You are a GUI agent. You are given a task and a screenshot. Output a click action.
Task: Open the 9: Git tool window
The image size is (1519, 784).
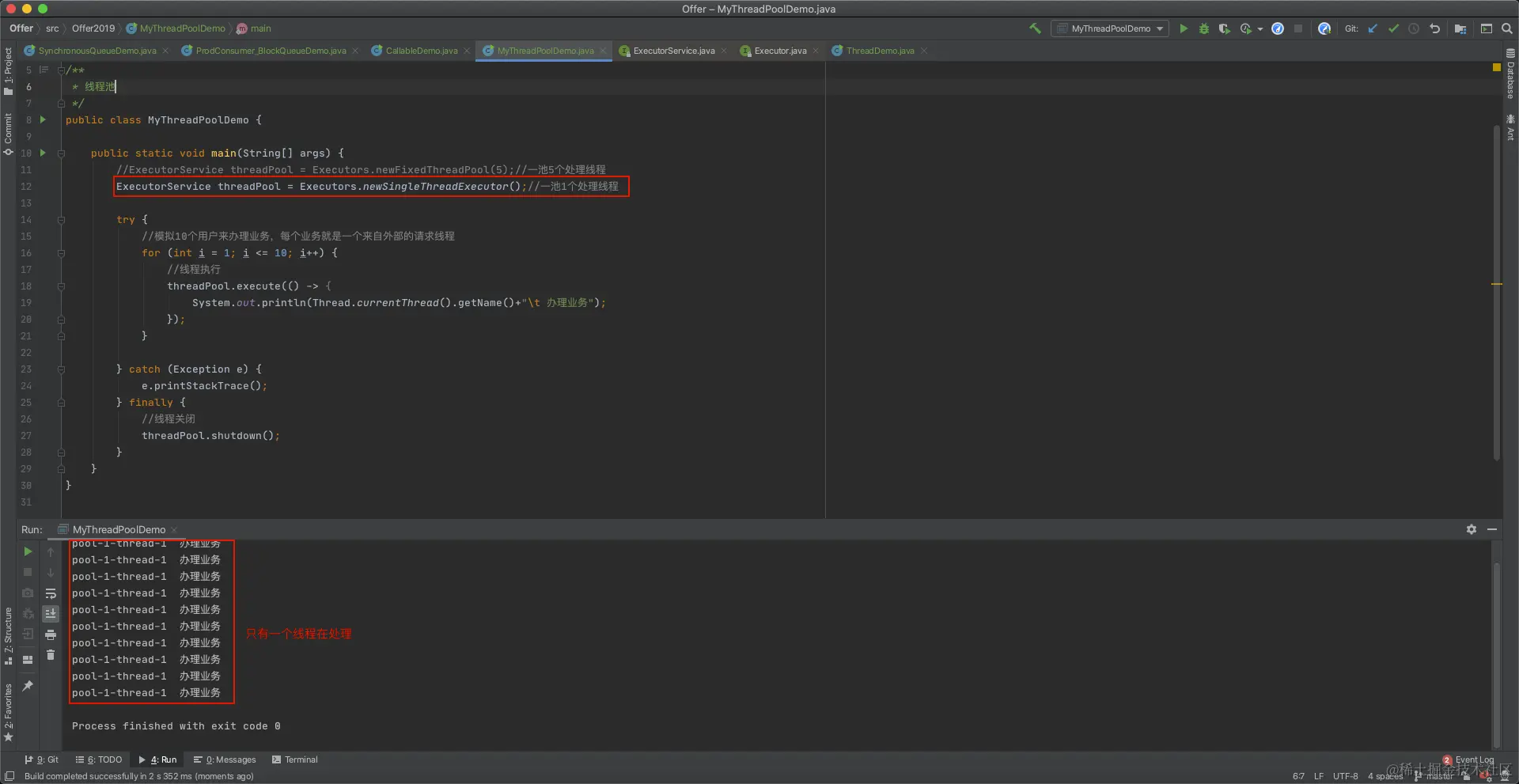[x=42, y=759]
